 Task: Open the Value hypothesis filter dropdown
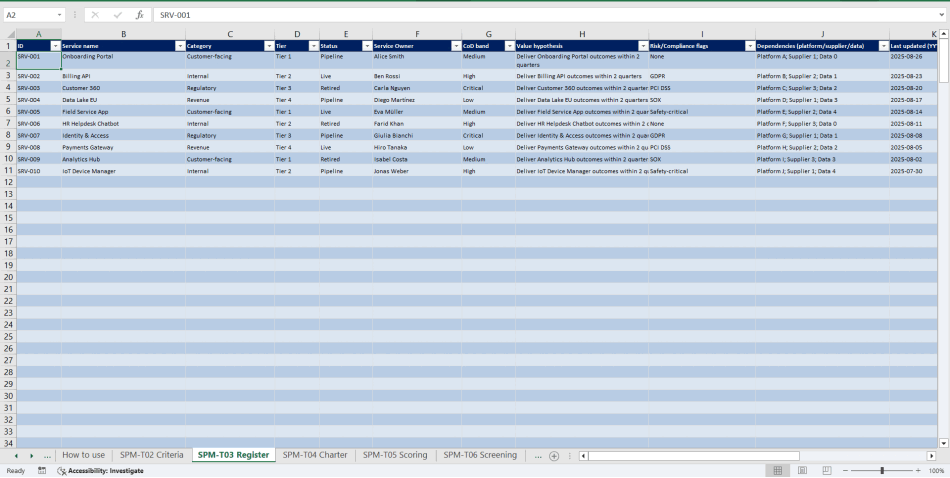pos(643,46)
